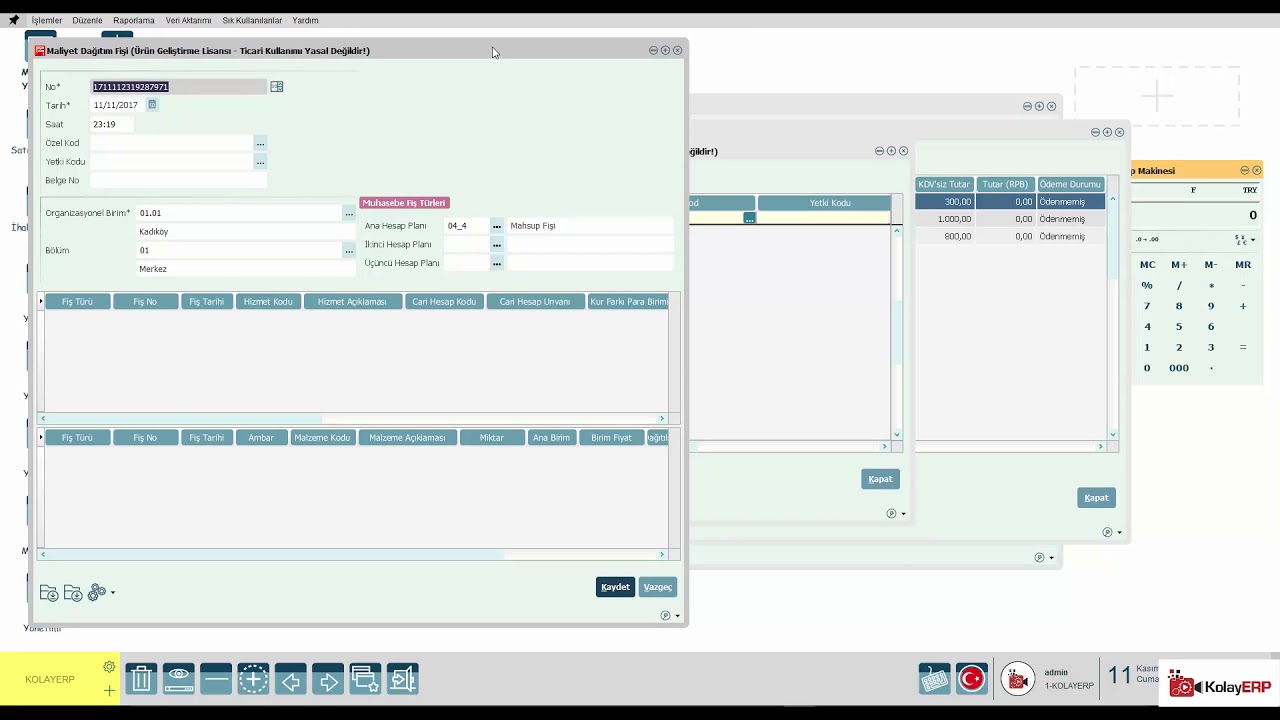Browse Organizasyonel Birim with ellipsis button
The width and height of the screenshot is (1280, 720).
(x=349, y=213)
